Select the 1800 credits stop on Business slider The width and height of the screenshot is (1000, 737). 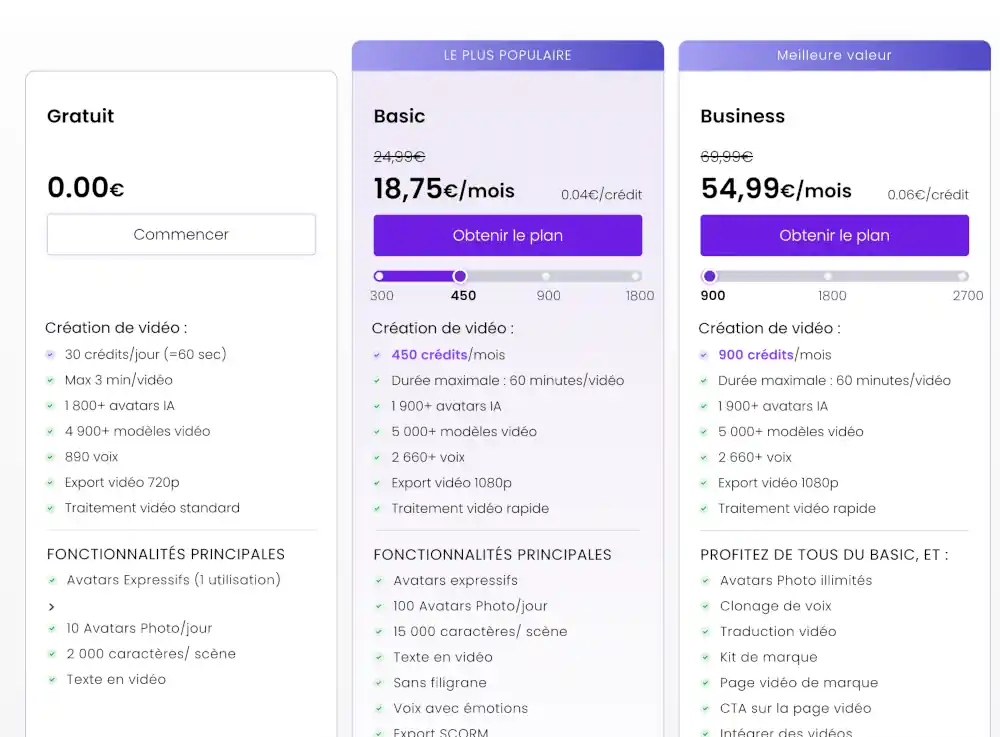point(828,276)
